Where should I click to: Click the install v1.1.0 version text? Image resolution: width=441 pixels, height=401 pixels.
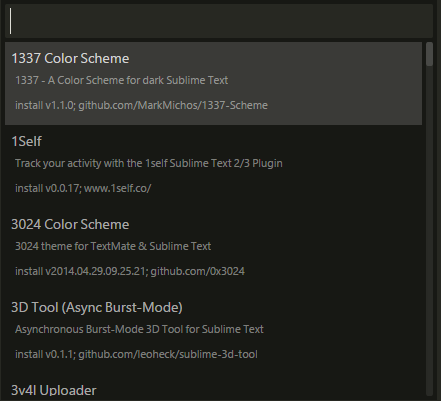45,105
